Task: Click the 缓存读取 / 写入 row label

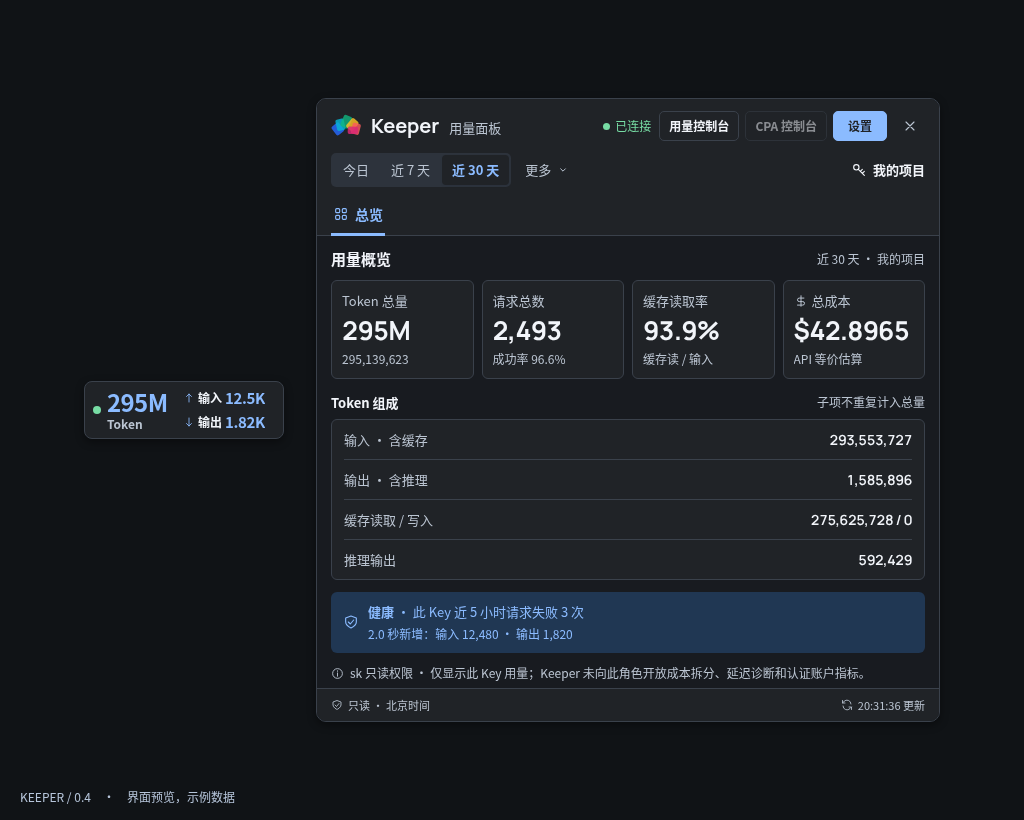Action: (388, 520)
